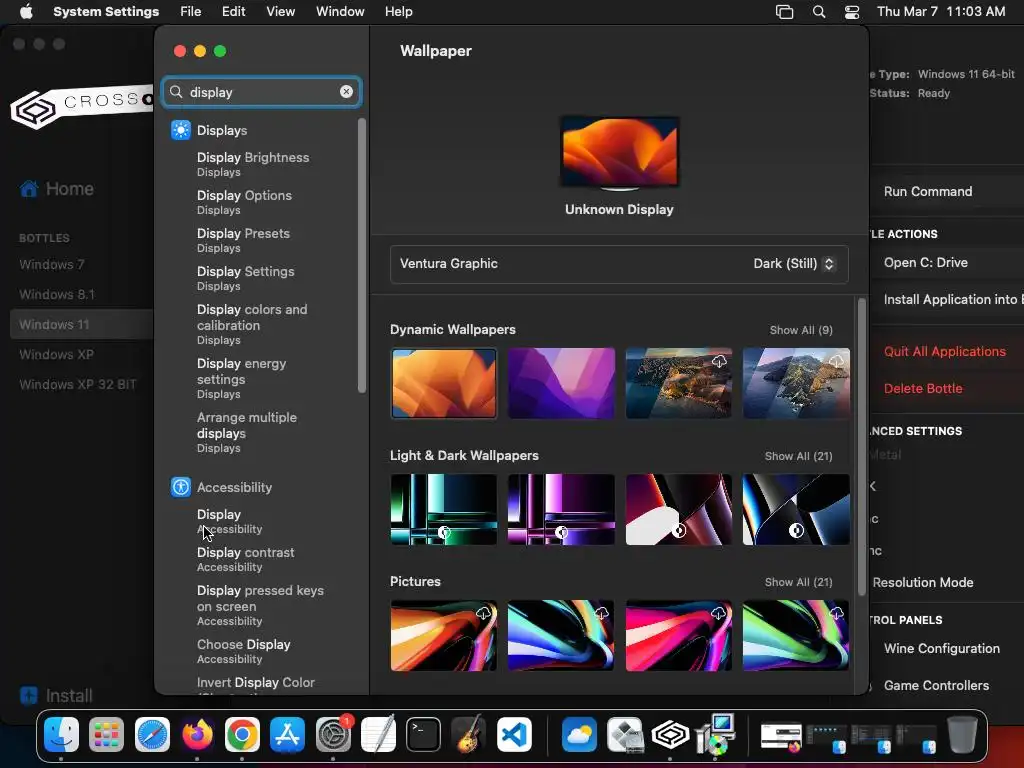Select the orange Ventura dynamic wallpaper

444,383
